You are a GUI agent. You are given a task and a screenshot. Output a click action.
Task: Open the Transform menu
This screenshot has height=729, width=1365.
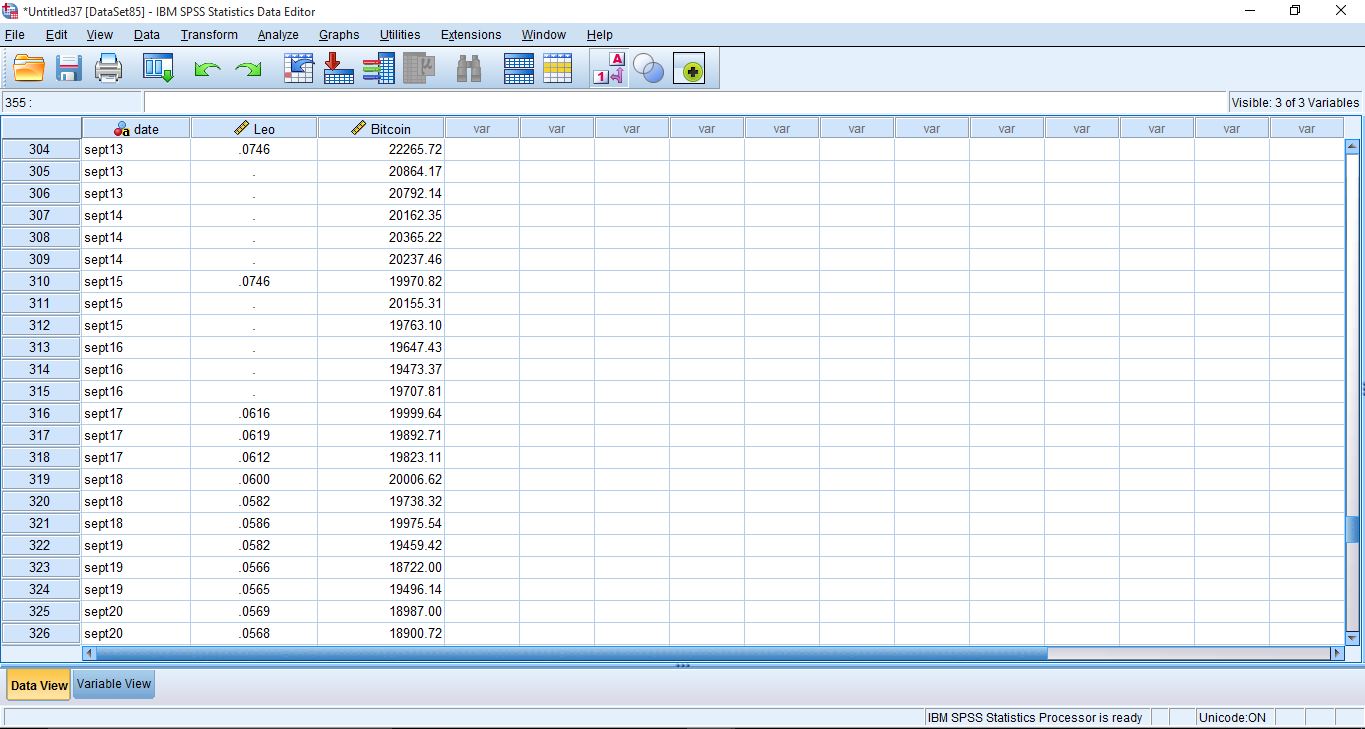coord(209,34)
